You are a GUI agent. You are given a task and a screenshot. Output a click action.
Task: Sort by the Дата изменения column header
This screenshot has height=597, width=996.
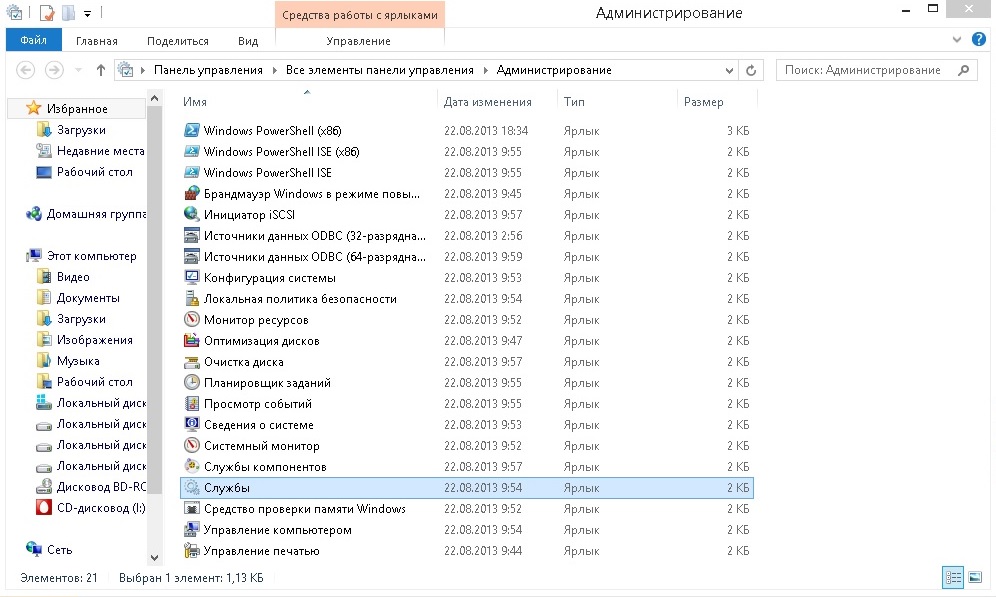point(487,102)
